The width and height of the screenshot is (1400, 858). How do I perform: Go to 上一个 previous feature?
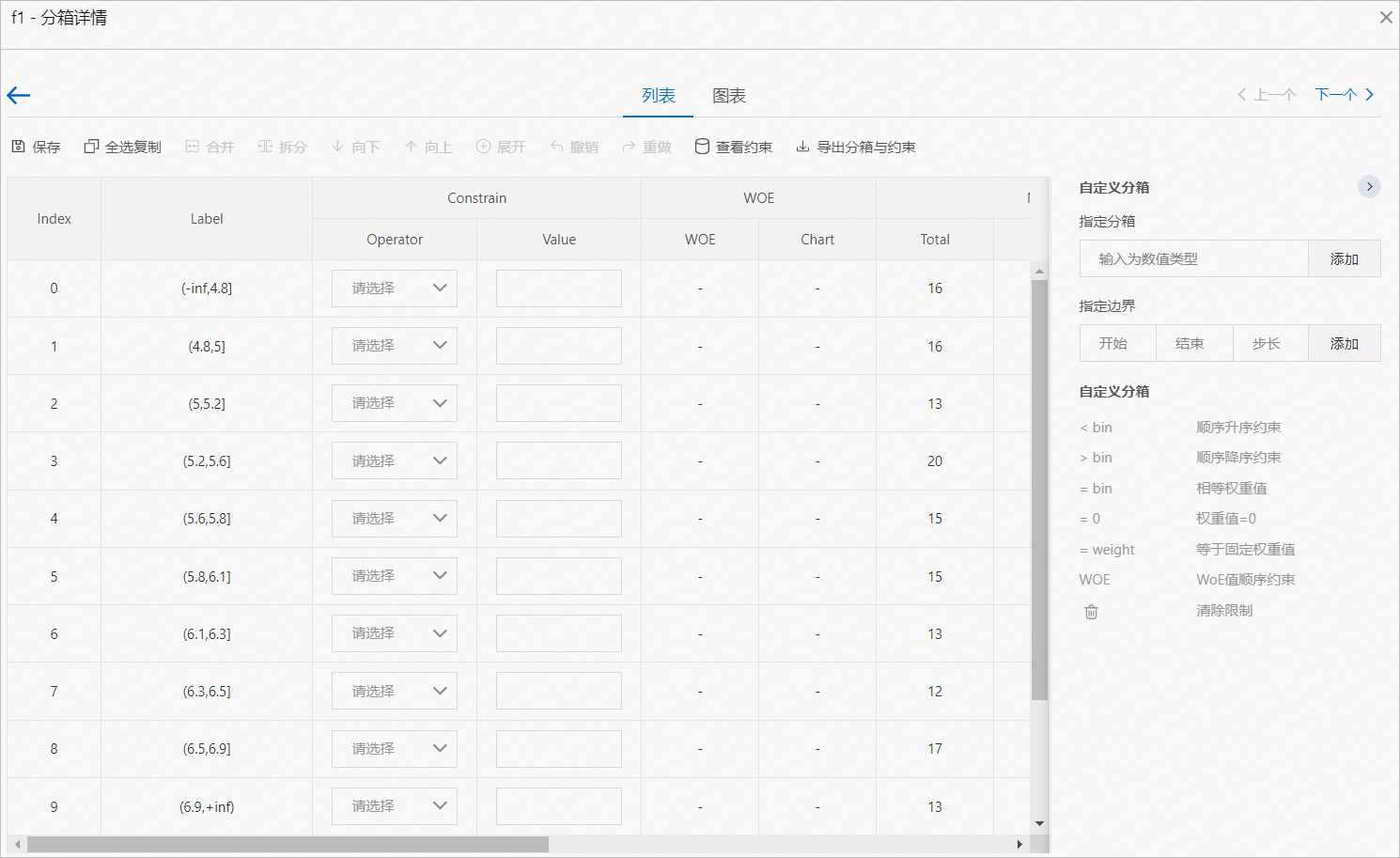pos(1267,94)
